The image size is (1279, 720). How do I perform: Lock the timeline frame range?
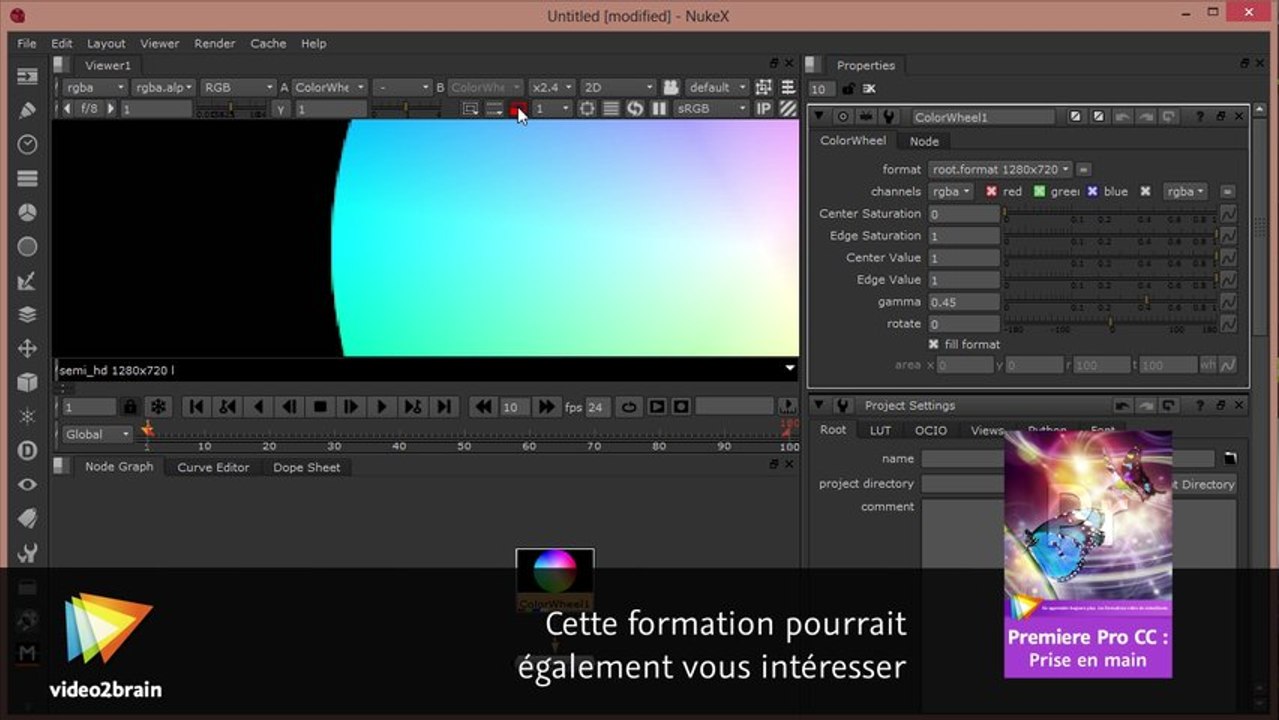tap(130, 407)
